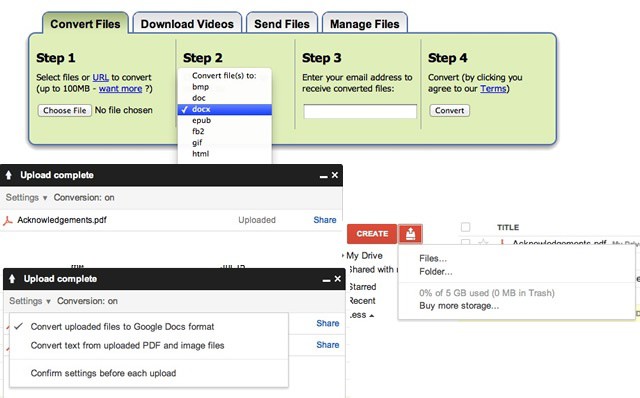
Task: Click the upload arrow icon in upper panel header
Action: pos(9,176)
